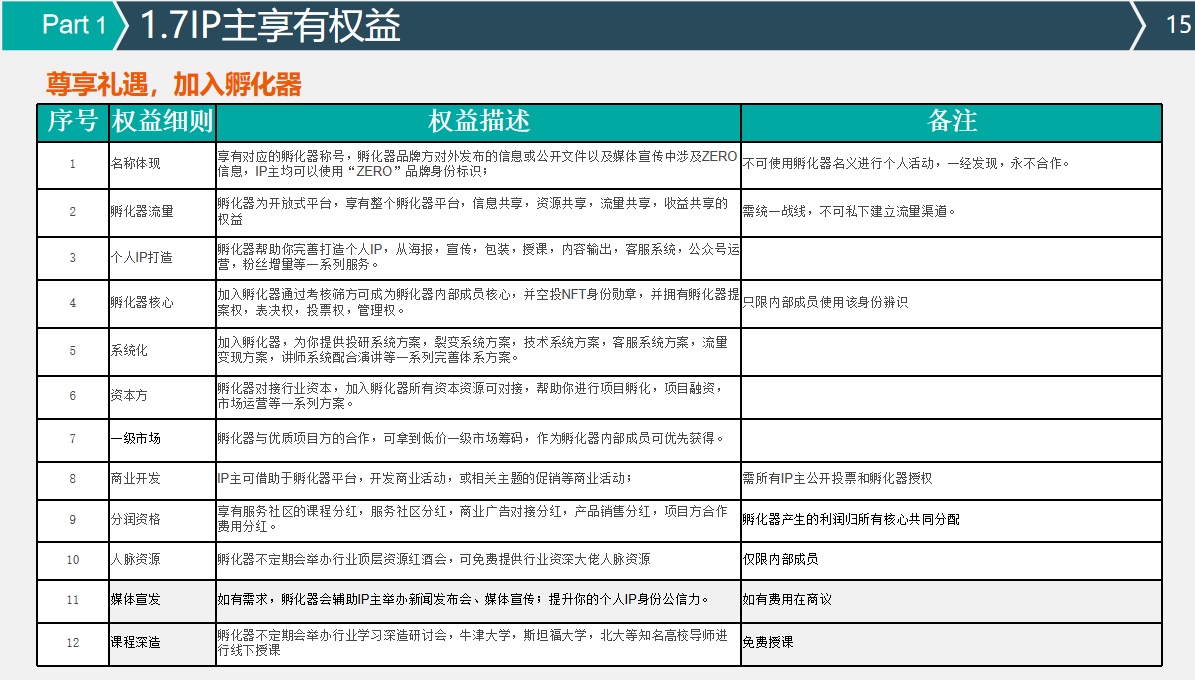Image resolution: width=1195 pixels, height=680 pixels.
Task: Select the bolded '媒体宣发' cell
Action: coord(136,600)
